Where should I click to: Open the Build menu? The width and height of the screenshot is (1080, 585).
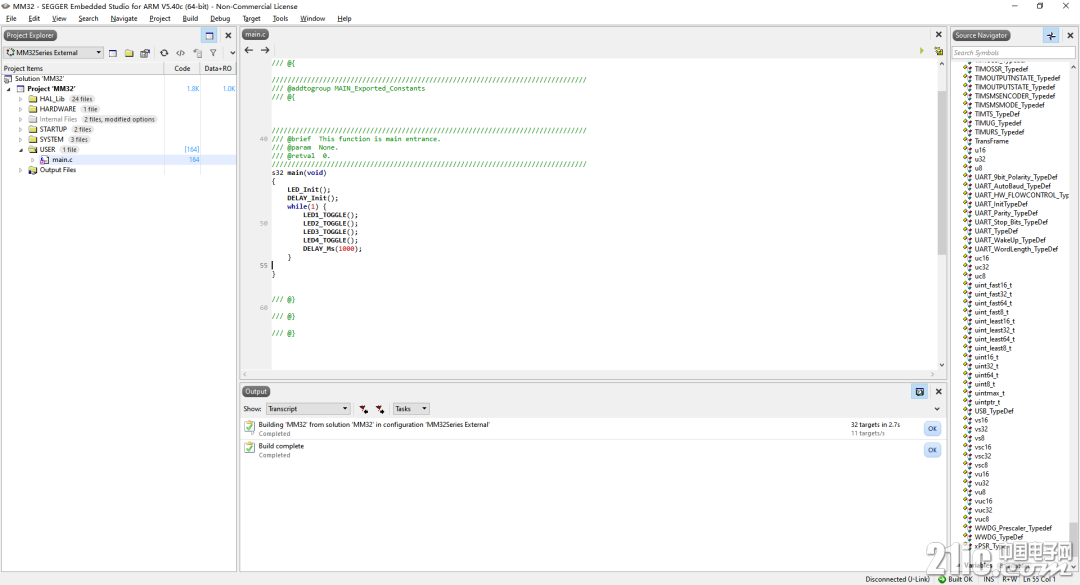[x=190, y=19]
